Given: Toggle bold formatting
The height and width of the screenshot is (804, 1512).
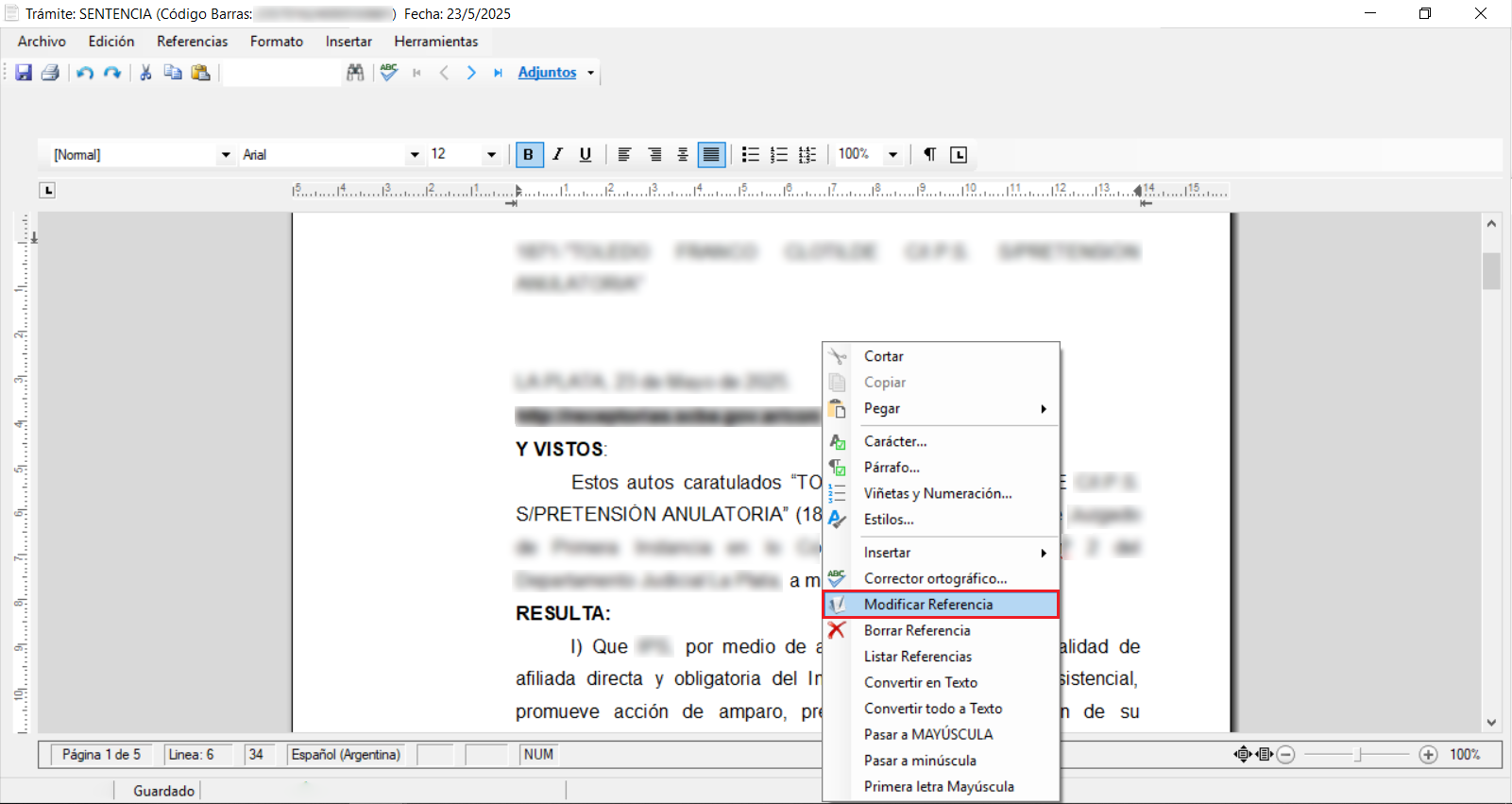Looking at the screenshot, I should [x=529, y=155].
